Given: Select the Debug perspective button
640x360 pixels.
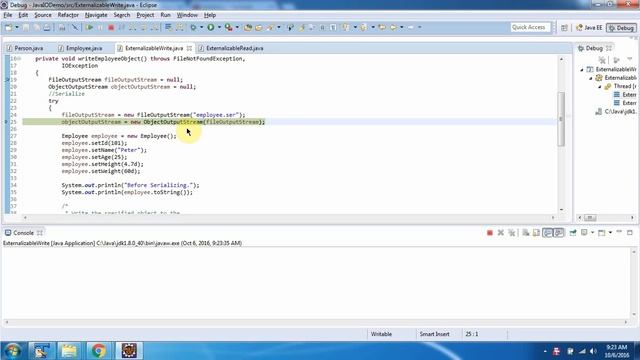Looking at the screenshot, I should [x=621, y=28].
